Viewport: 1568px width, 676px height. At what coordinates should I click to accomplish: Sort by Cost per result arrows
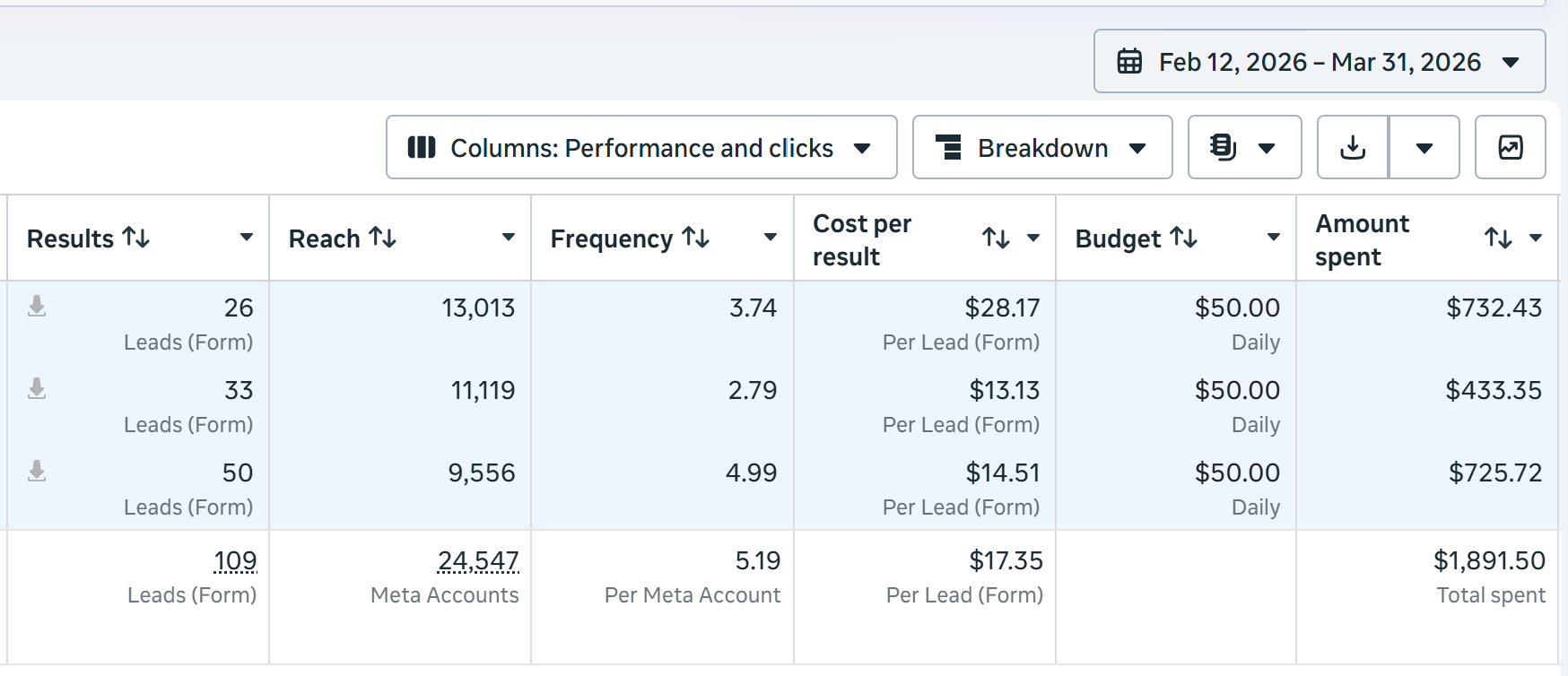click(x=996, y=238)
